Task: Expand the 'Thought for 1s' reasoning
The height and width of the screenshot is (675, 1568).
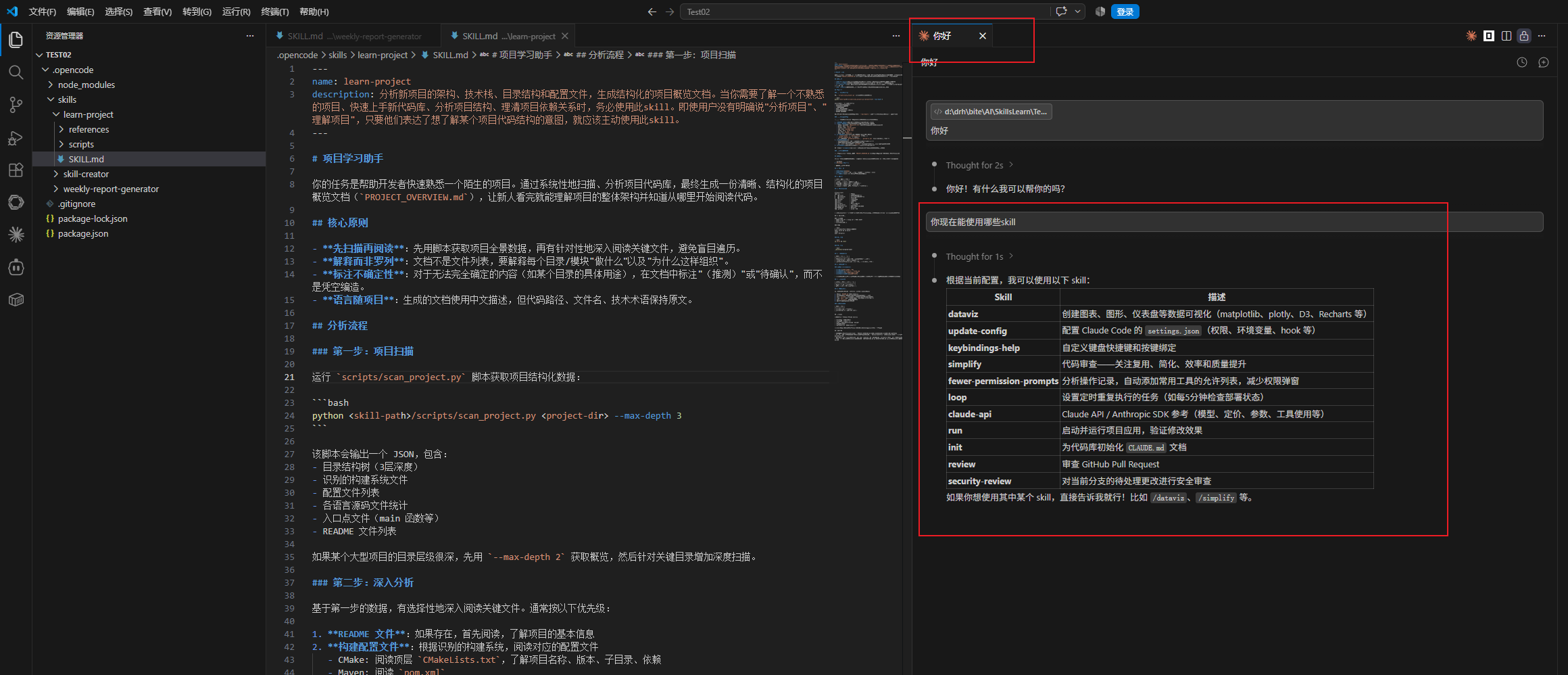Action: tap(979, 256)
